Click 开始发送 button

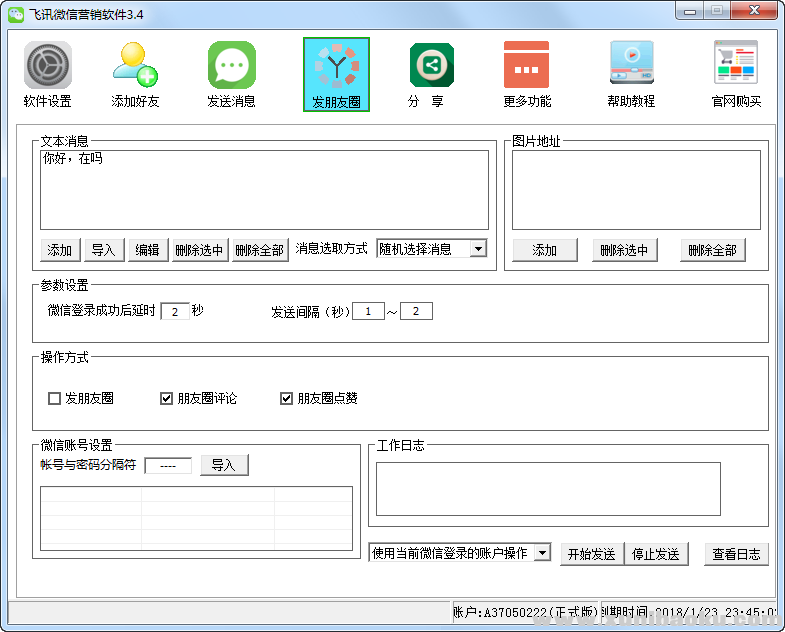pos(591,554)
